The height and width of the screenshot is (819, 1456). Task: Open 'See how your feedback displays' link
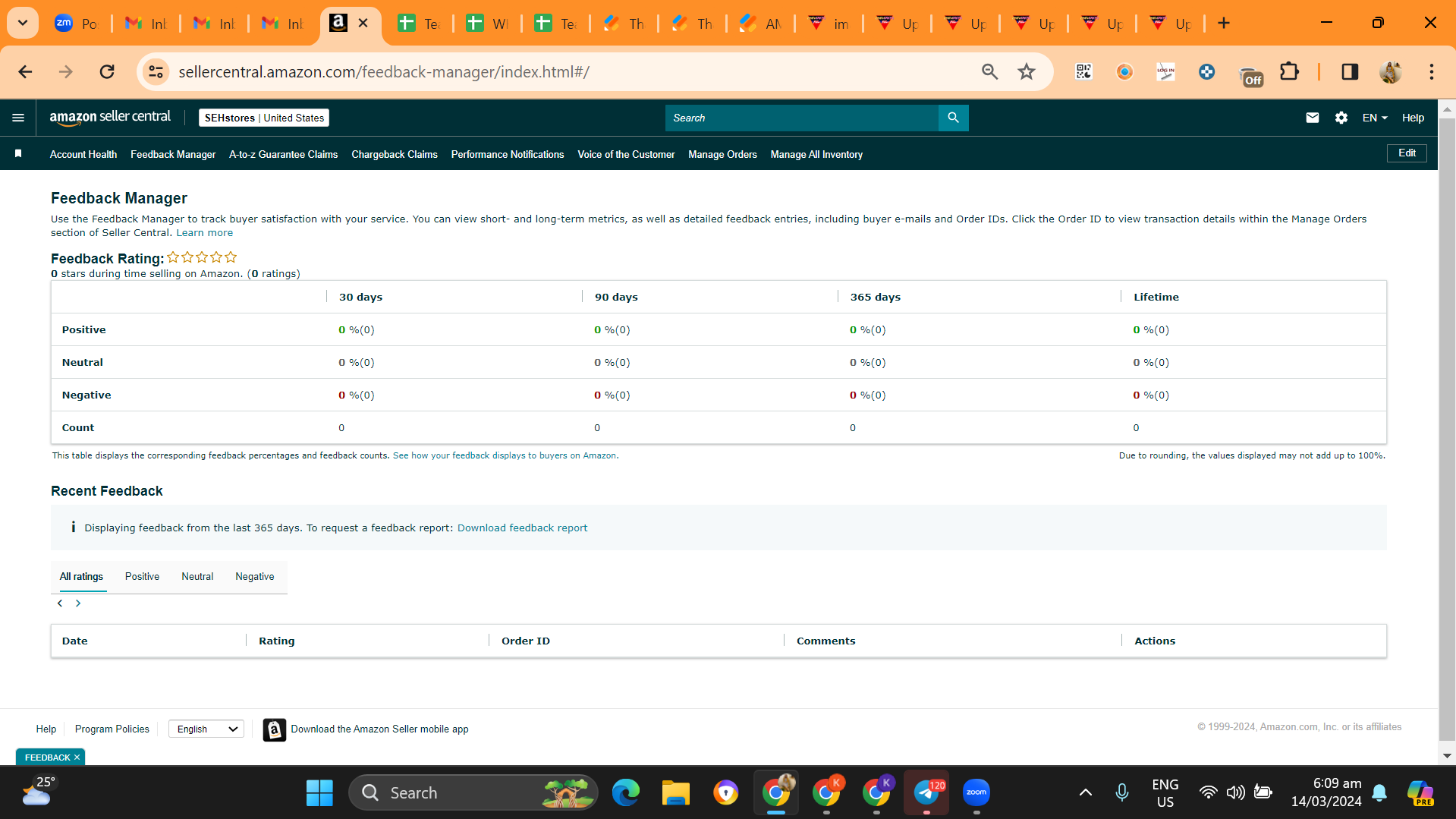point(505,456)
